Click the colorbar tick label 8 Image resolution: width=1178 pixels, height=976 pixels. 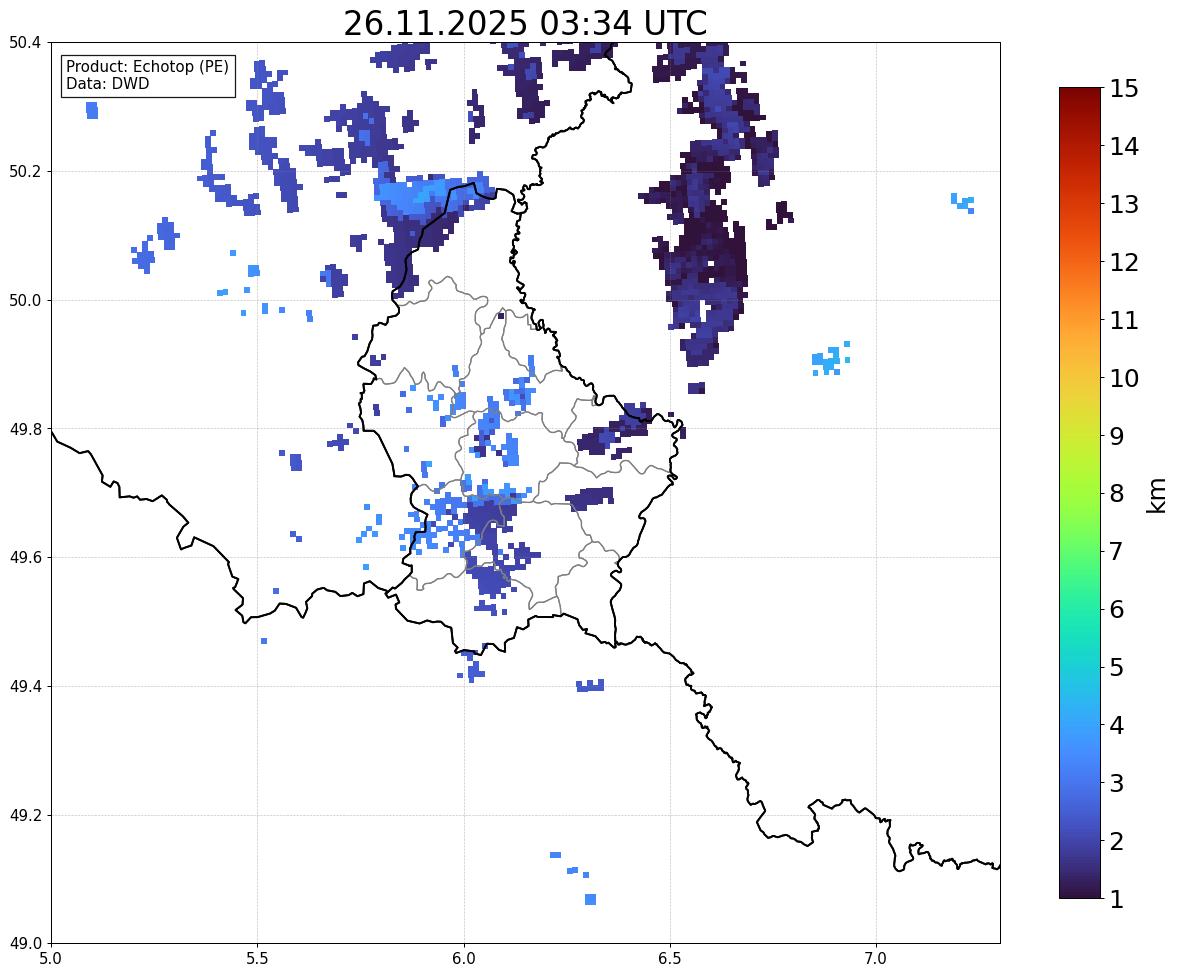pyautogui.click(x=1117, y=494)
